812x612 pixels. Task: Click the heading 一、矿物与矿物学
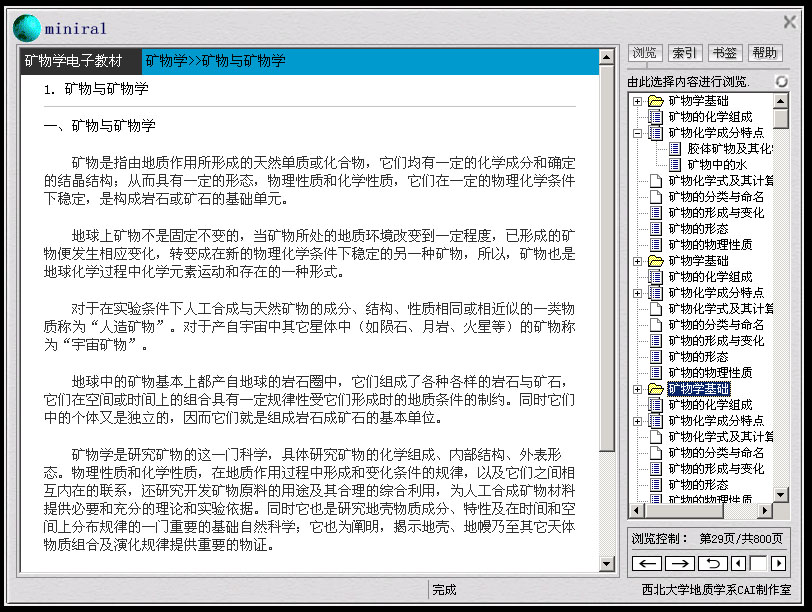(100, 126)
